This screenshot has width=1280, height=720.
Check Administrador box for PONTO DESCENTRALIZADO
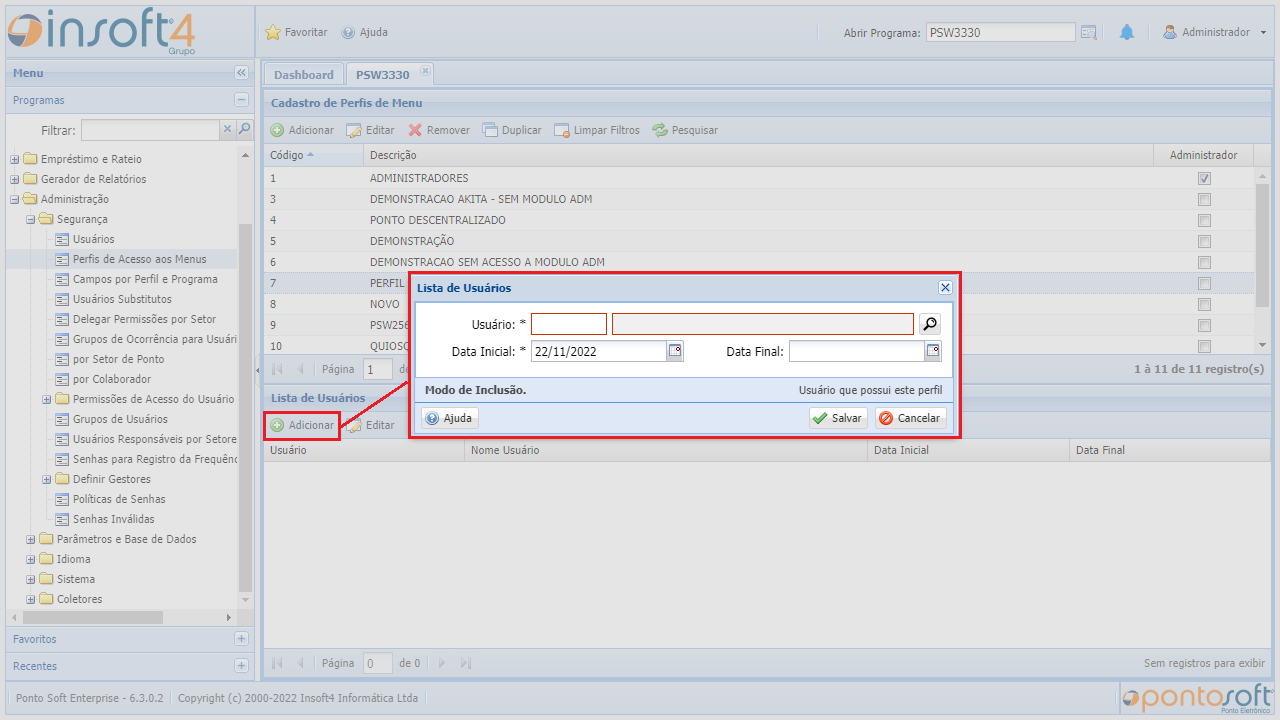pyautogui.click(x=1204, y=220)
